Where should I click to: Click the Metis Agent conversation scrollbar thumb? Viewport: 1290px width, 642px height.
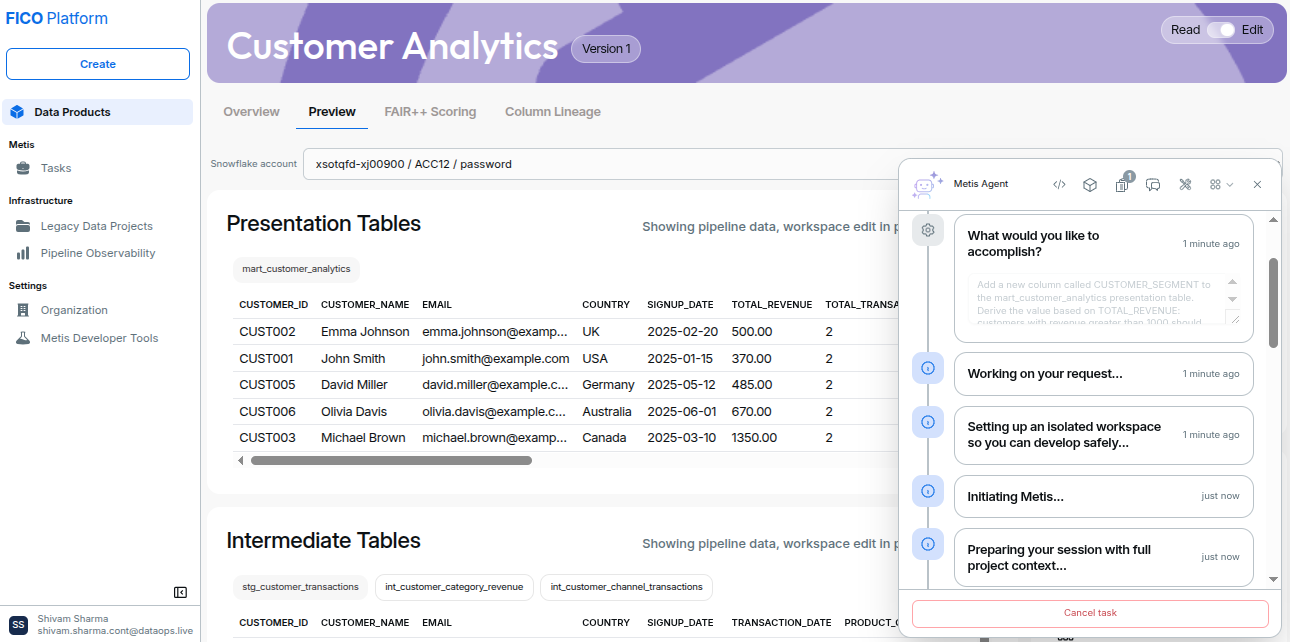(1273, 303)
